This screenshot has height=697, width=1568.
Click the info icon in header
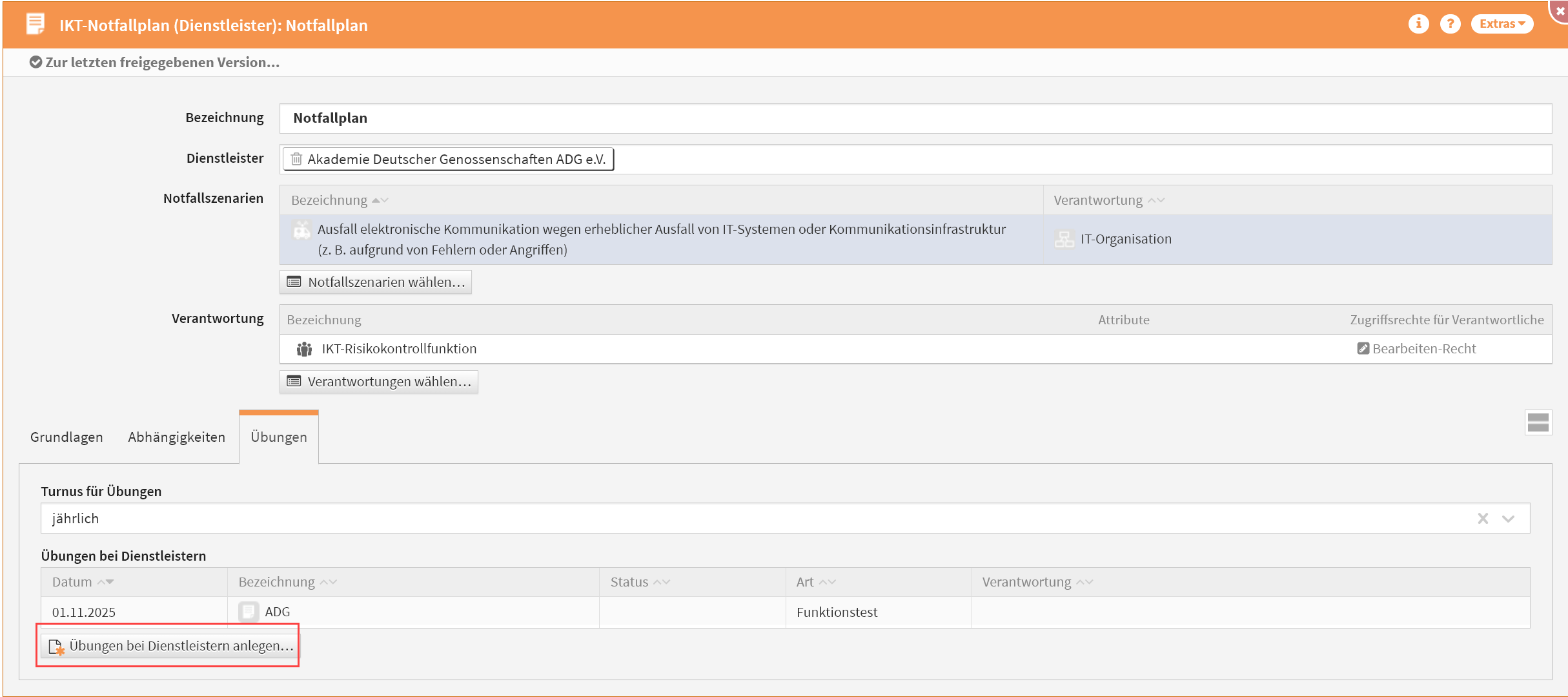[1418, 24]
